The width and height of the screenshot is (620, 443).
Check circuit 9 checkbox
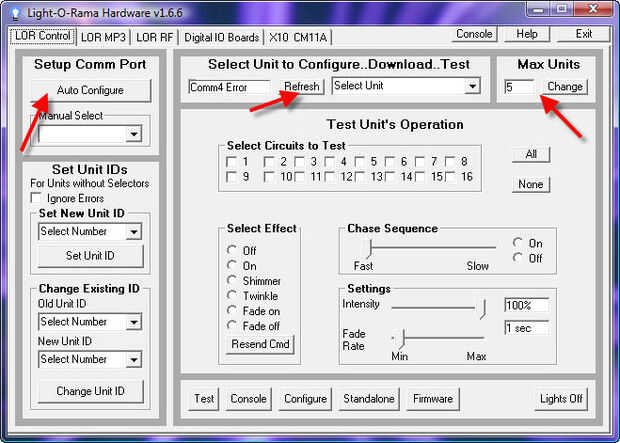pos(231,177)
